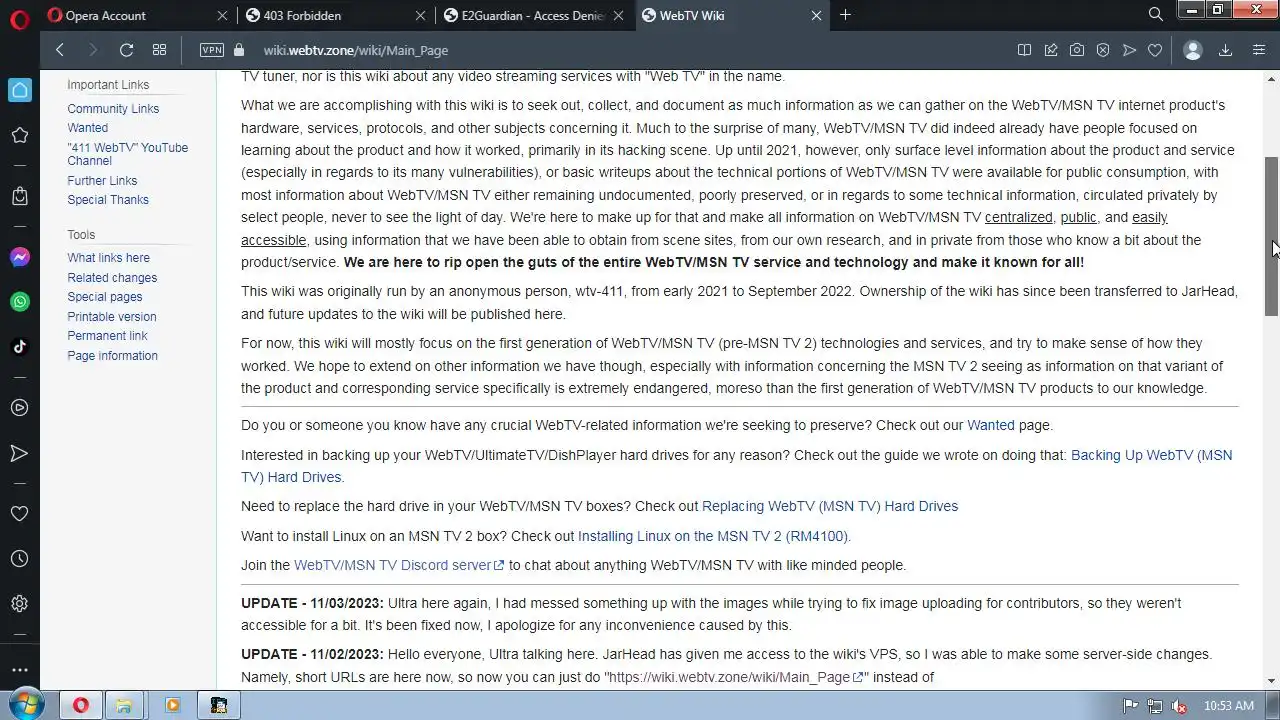1280x720 pixels.
Task: Bookmark this page with the heart icon in address bar
Action: coord(1155,50)
